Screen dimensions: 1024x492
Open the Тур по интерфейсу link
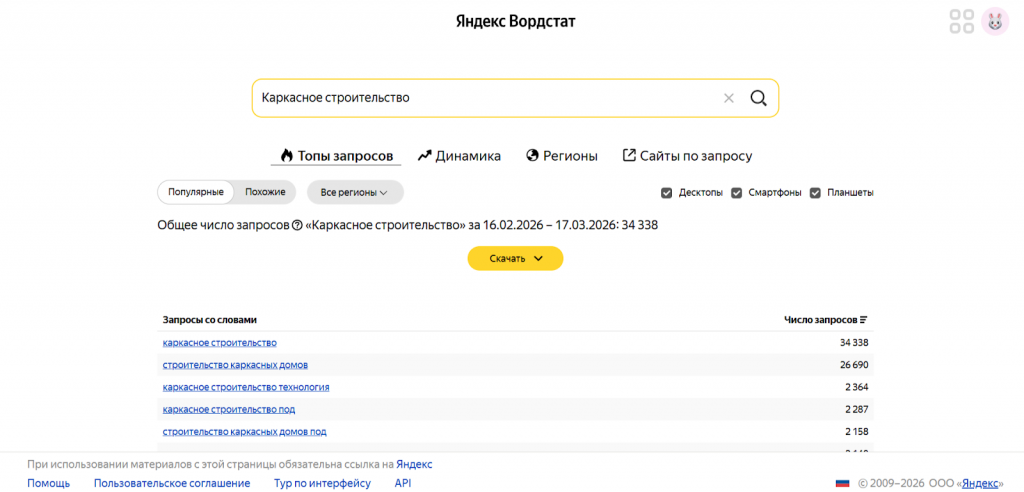pos(323,484)
